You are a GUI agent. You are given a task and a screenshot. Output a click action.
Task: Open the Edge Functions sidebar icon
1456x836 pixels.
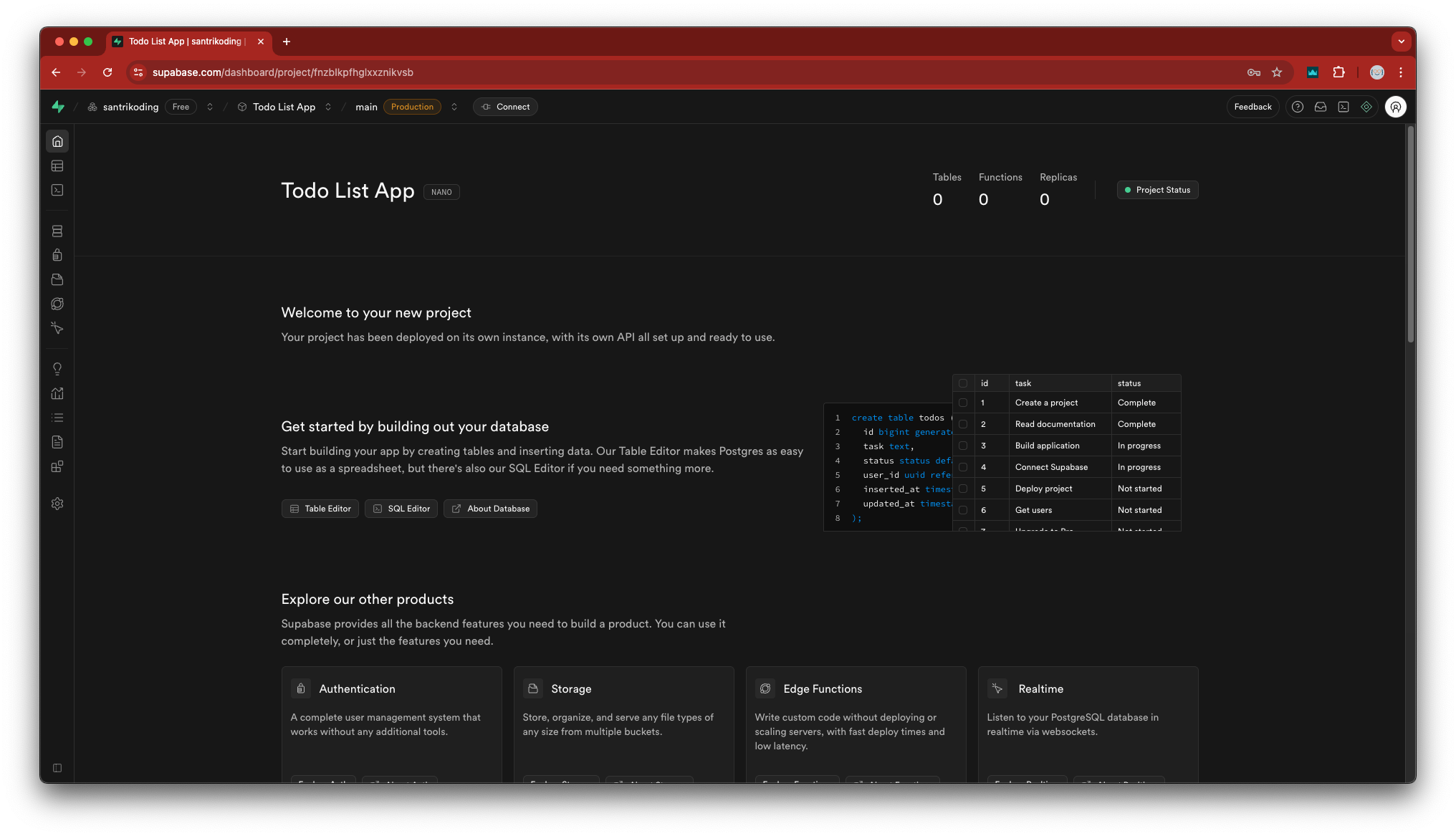pos(57,304)
